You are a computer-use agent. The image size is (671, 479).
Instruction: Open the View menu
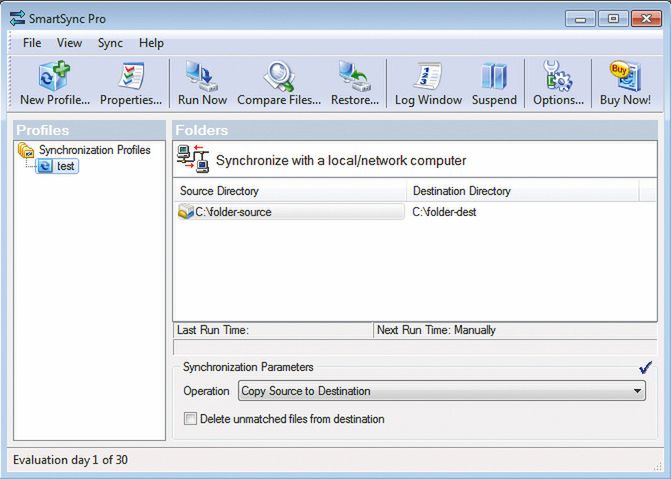pos(69,43)
